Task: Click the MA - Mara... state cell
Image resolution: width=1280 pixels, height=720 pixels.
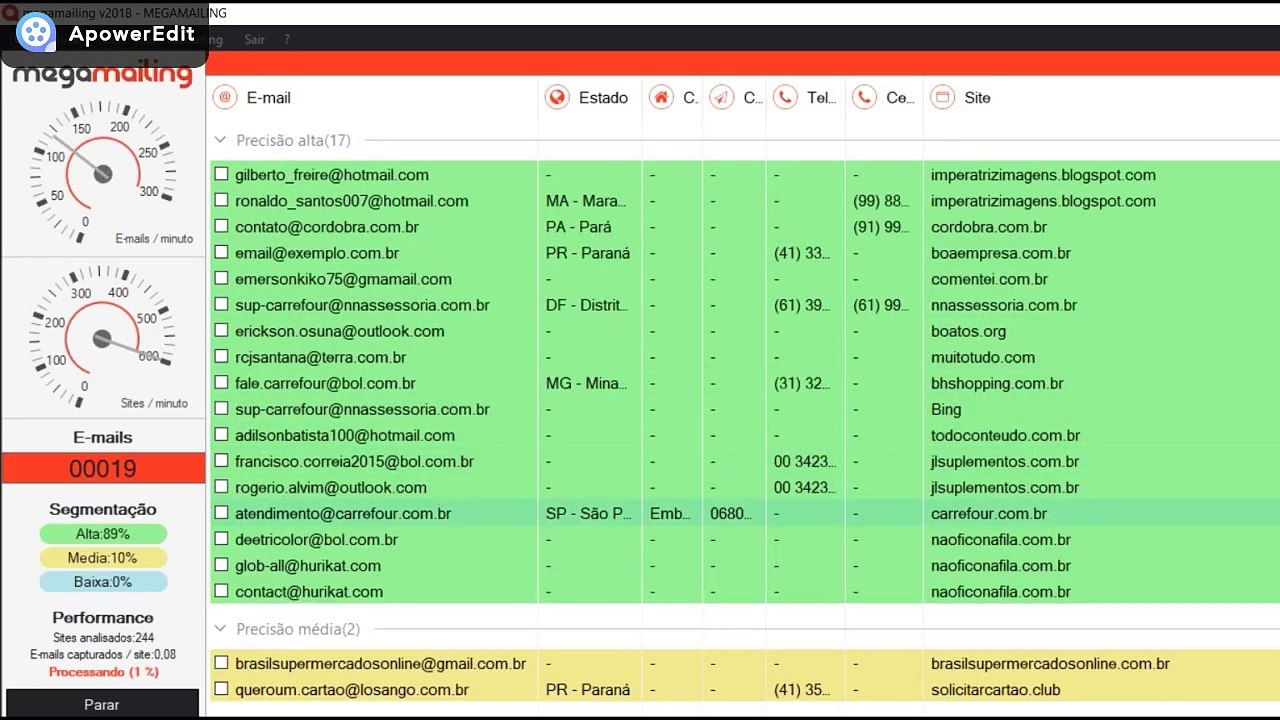Action: click(x=587, y=200)
